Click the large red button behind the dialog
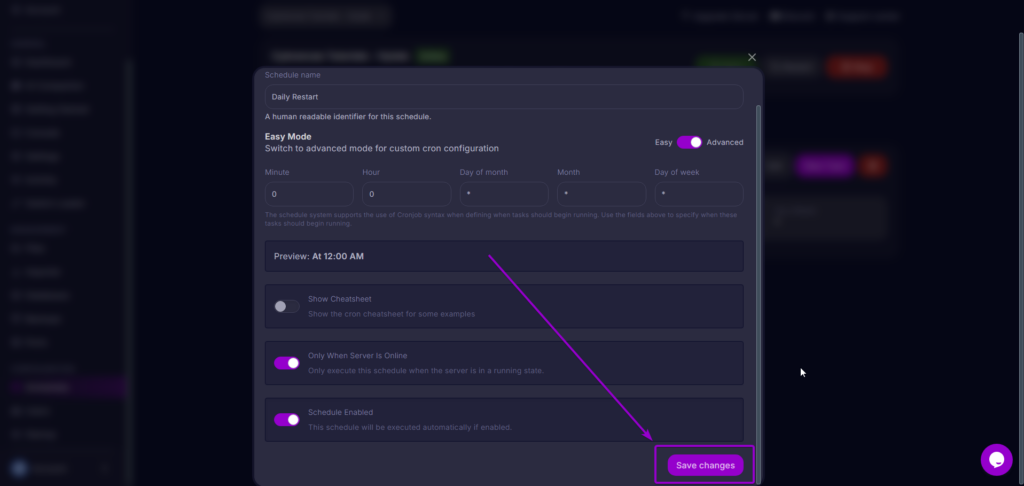1024x486 pixels. 856,67
